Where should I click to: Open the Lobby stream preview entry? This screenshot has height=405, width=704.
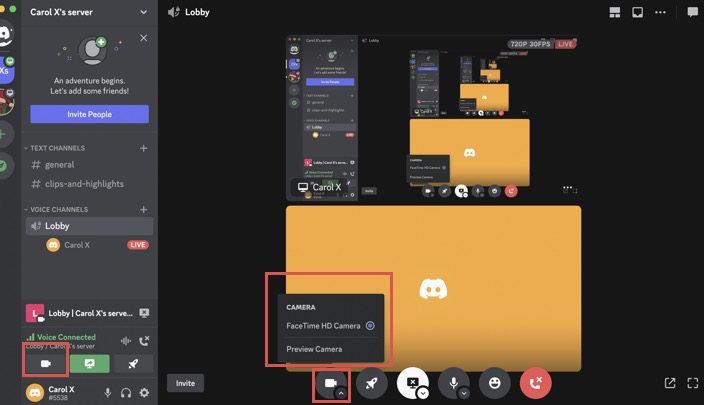(x=81, y=313)
